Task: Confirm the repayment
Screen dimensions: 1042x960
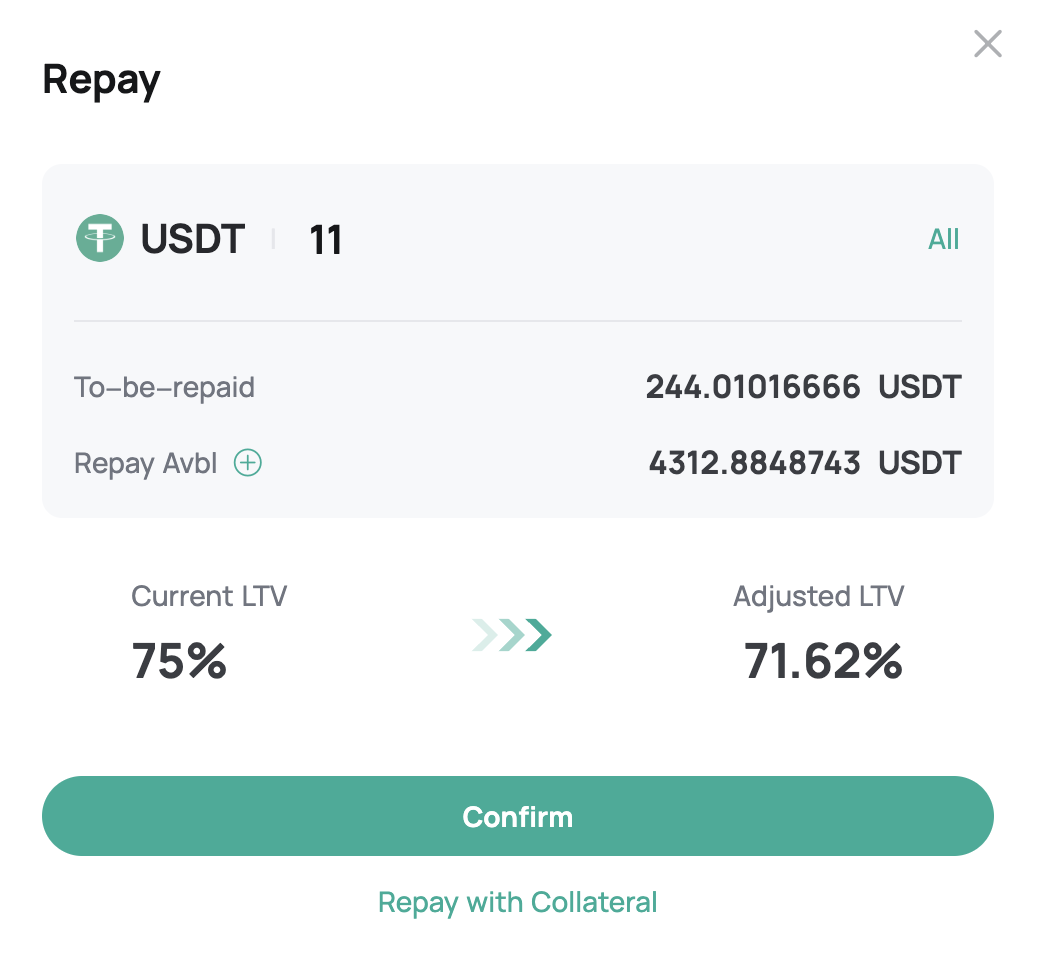Action: pyautogui.click(x=518, y=816)
